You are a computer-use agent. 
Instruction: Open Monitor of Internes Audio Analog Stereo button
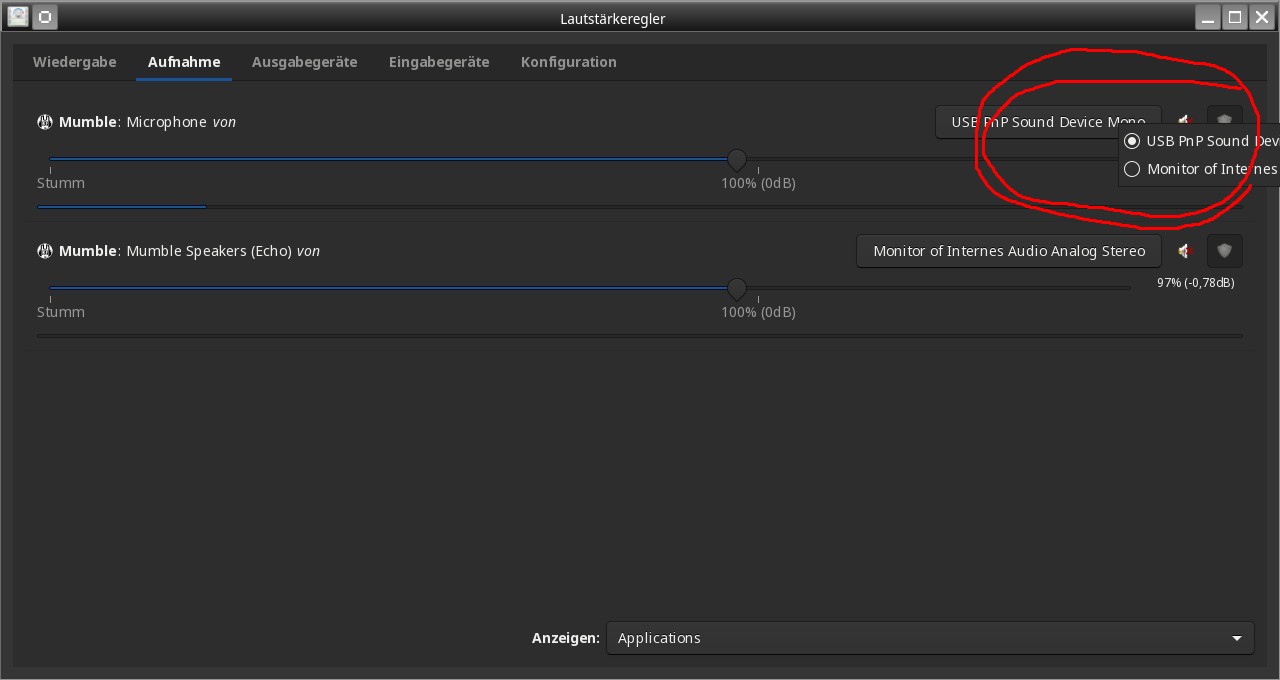(1009, 251)
